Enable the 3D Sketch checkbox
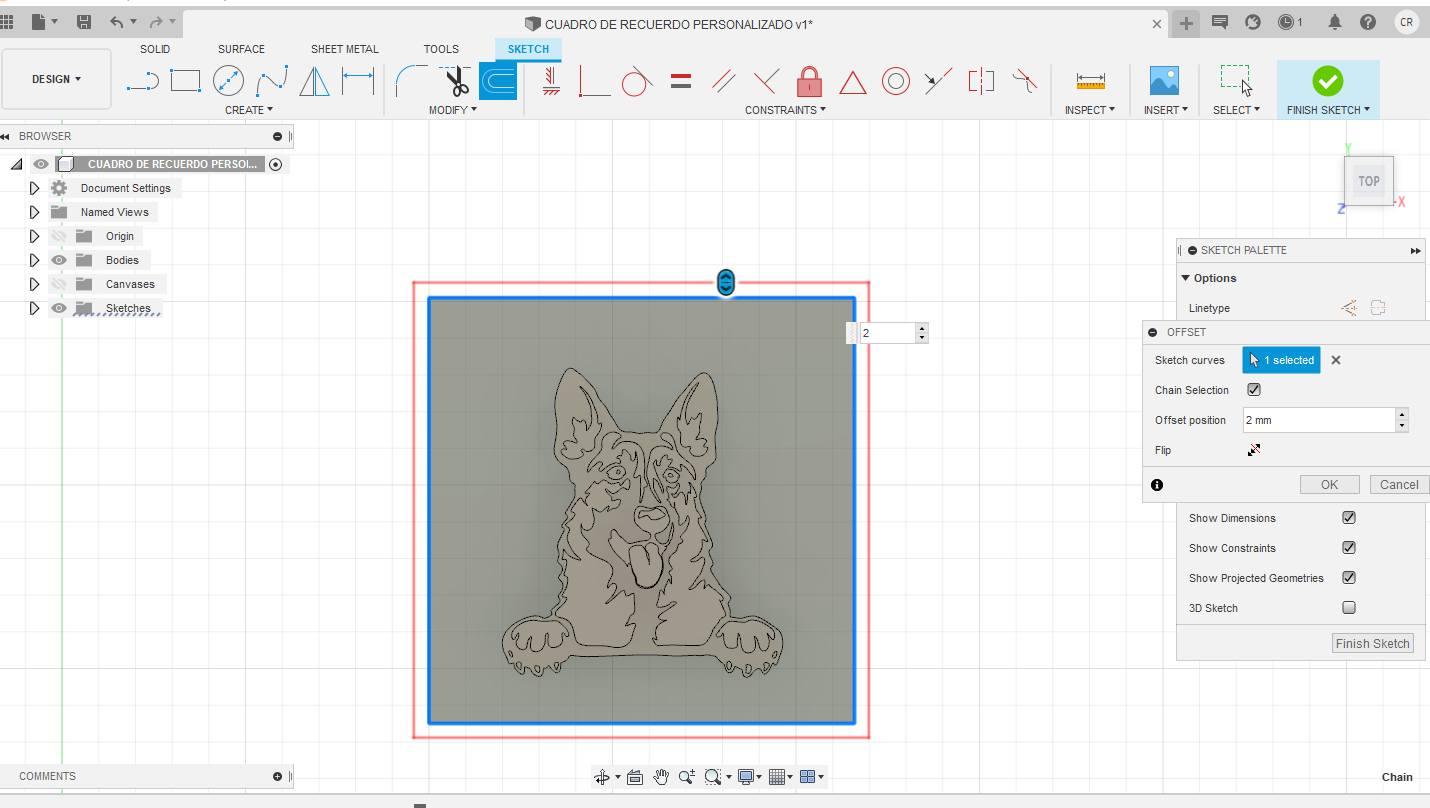Viewport: 1430px width, 808px height. [x=1348, y=608]
